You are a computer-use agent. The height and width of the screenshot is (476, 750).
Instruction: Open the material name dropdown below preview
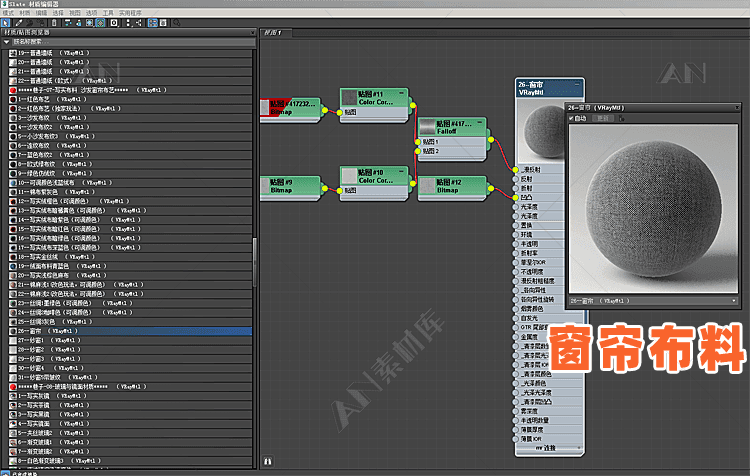[x=736, y=299]
